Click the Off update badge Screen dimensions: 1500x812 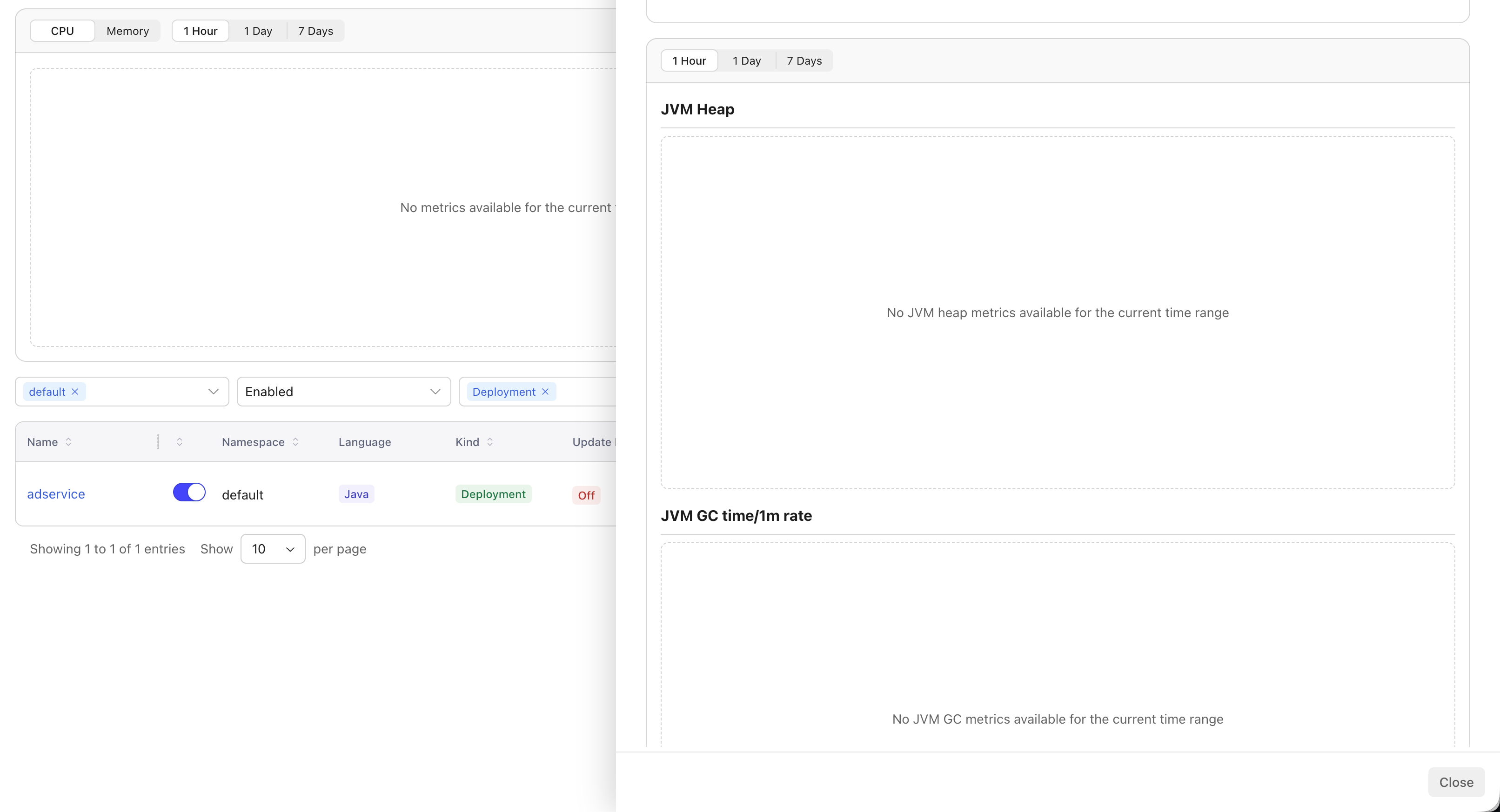586,495
